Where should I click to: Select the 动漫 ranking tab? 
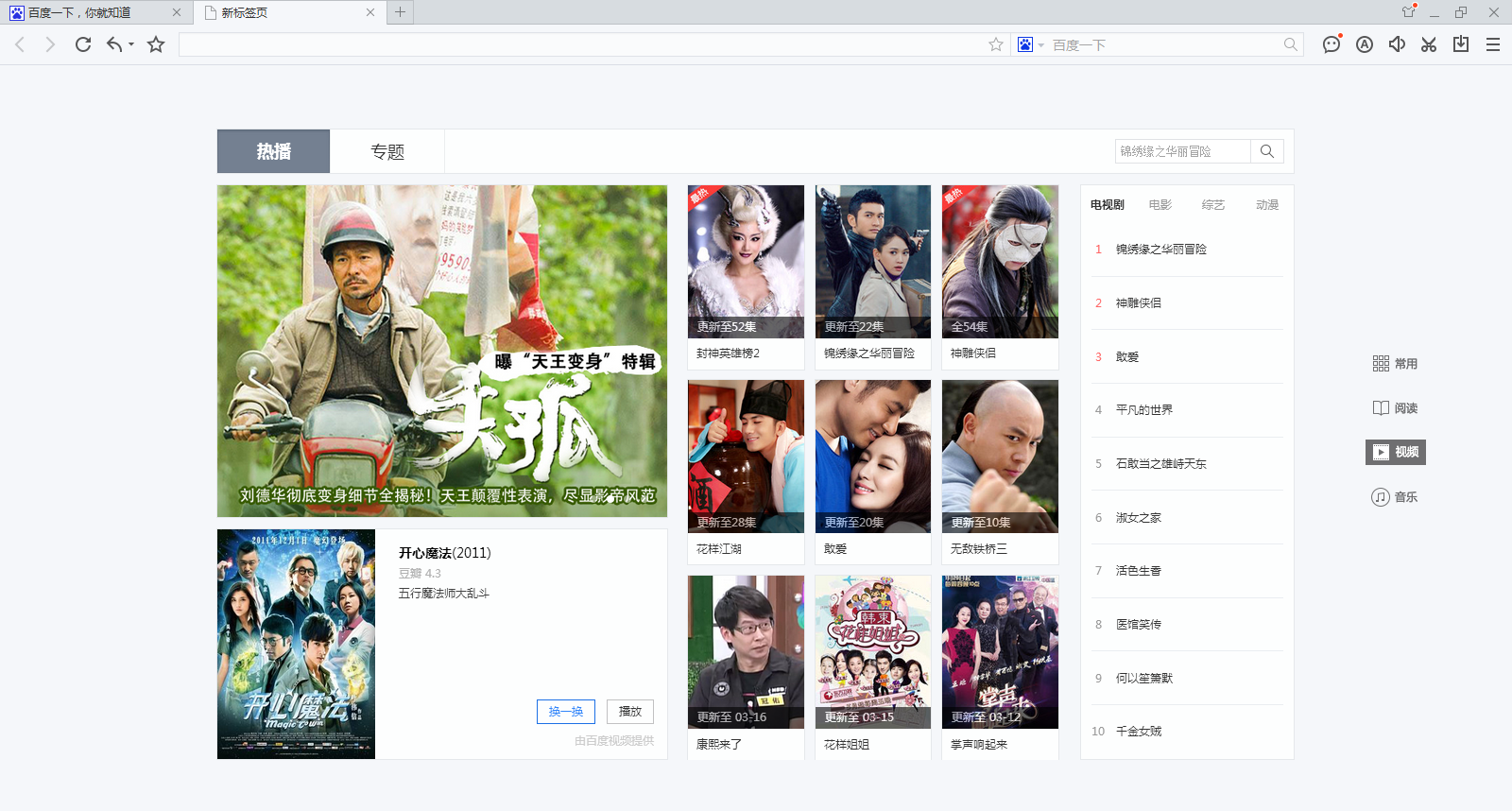[1267, 205]
